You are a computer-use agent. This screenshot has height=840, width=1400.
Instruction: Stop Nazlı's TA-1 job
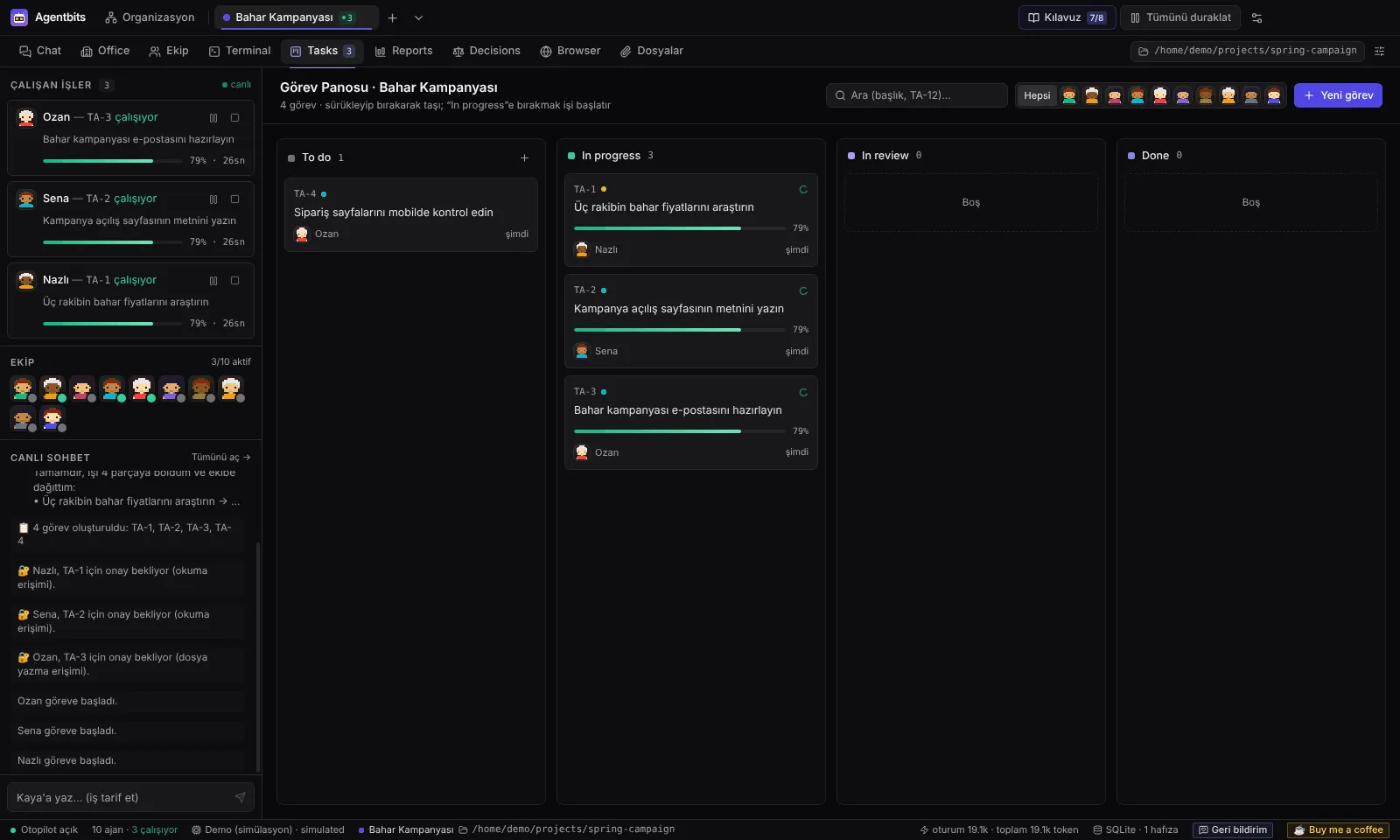234,280
